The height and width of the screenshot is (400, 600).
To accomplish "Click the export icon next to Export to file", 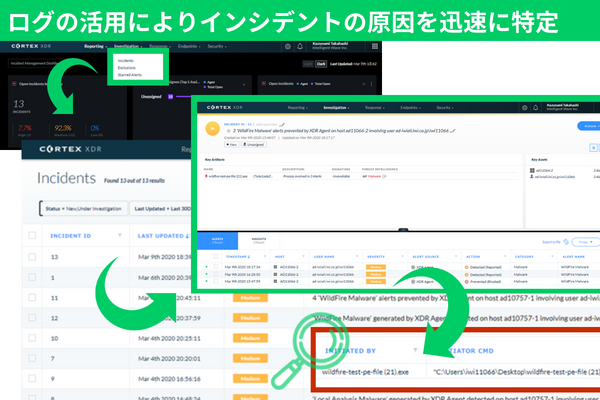I will coord(566,242).
